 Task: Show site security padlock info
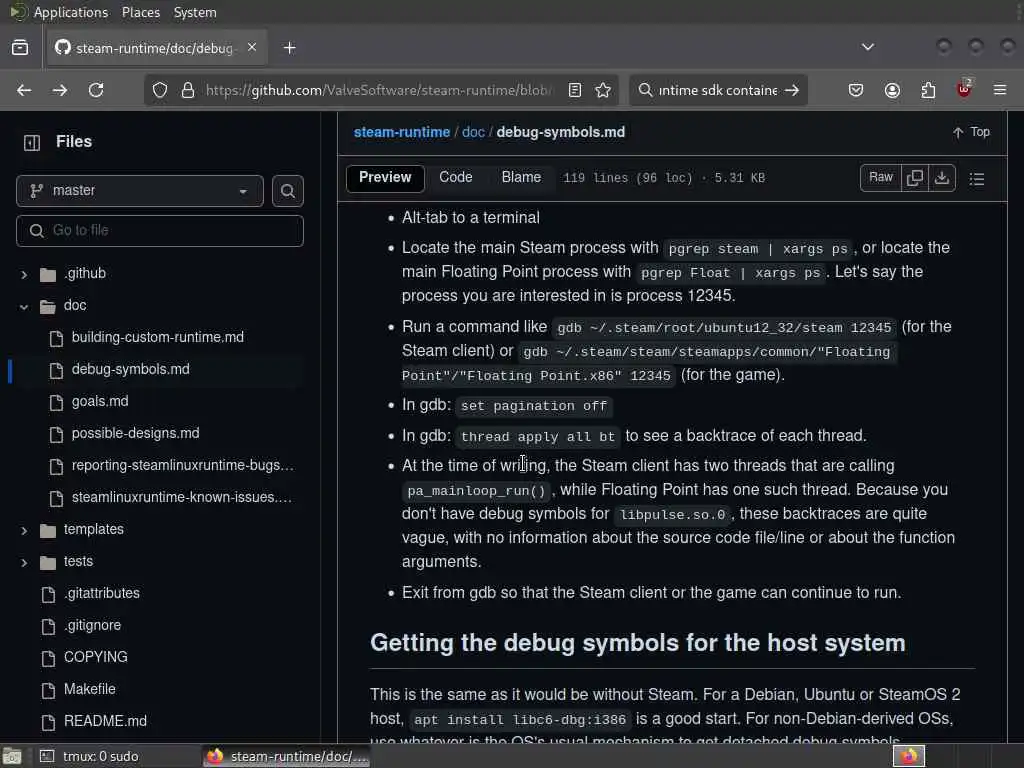pyautogui.click(x=188, y=90)
